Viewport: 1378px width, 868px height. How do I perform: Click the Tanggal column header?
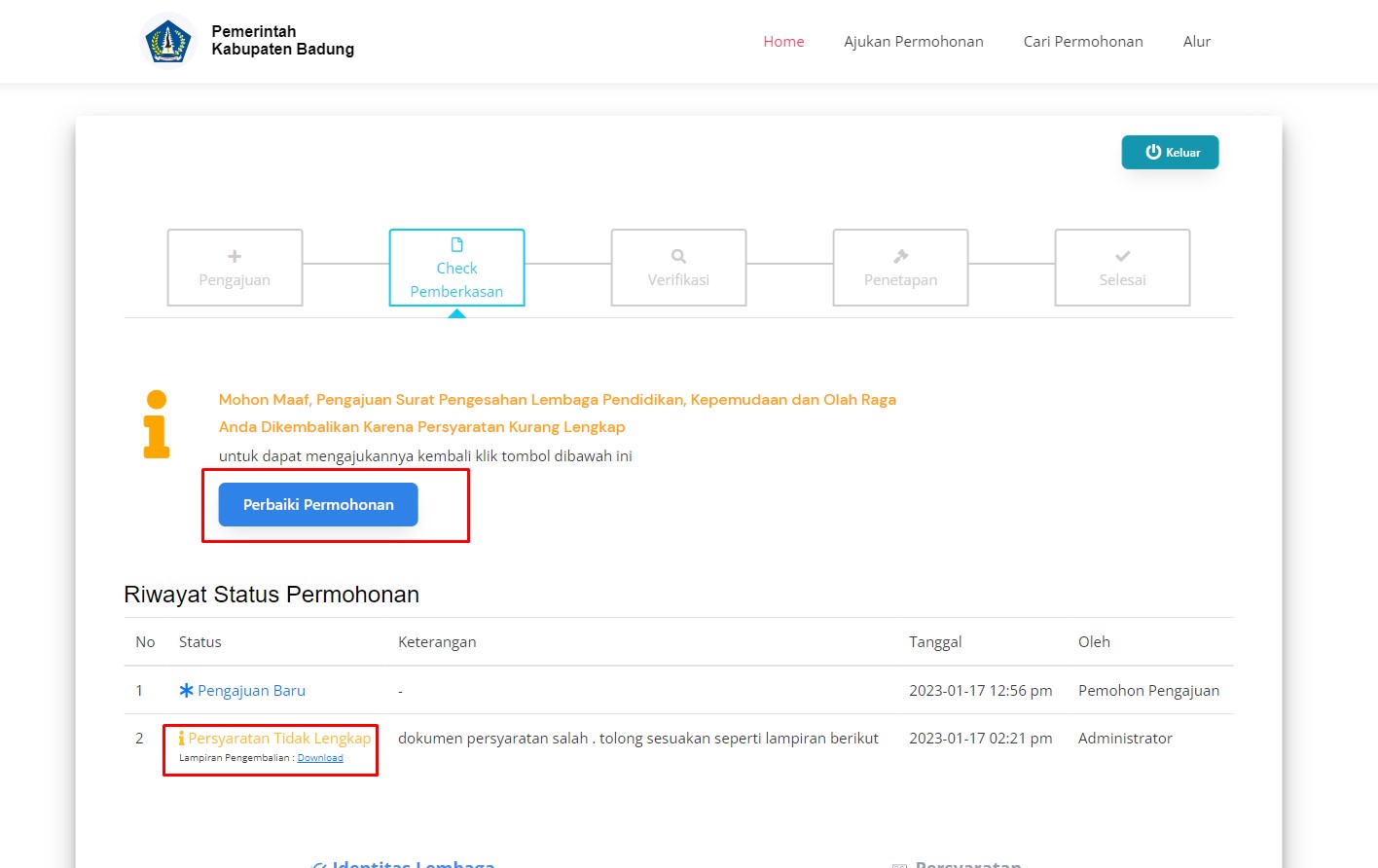(x=934, y=642)
